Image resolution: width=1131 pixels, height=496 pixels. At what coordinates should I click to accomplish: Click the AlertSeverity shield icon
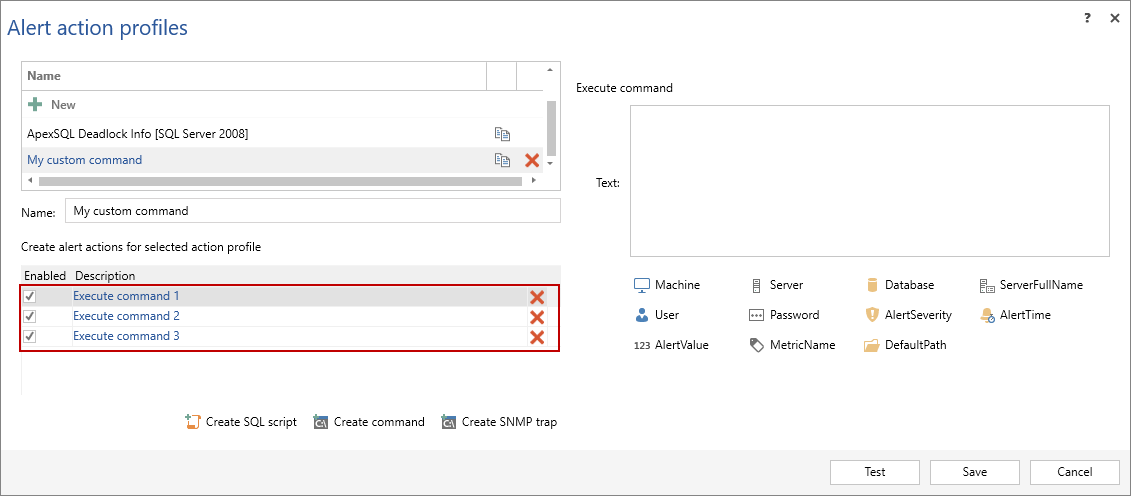(873, 315)
